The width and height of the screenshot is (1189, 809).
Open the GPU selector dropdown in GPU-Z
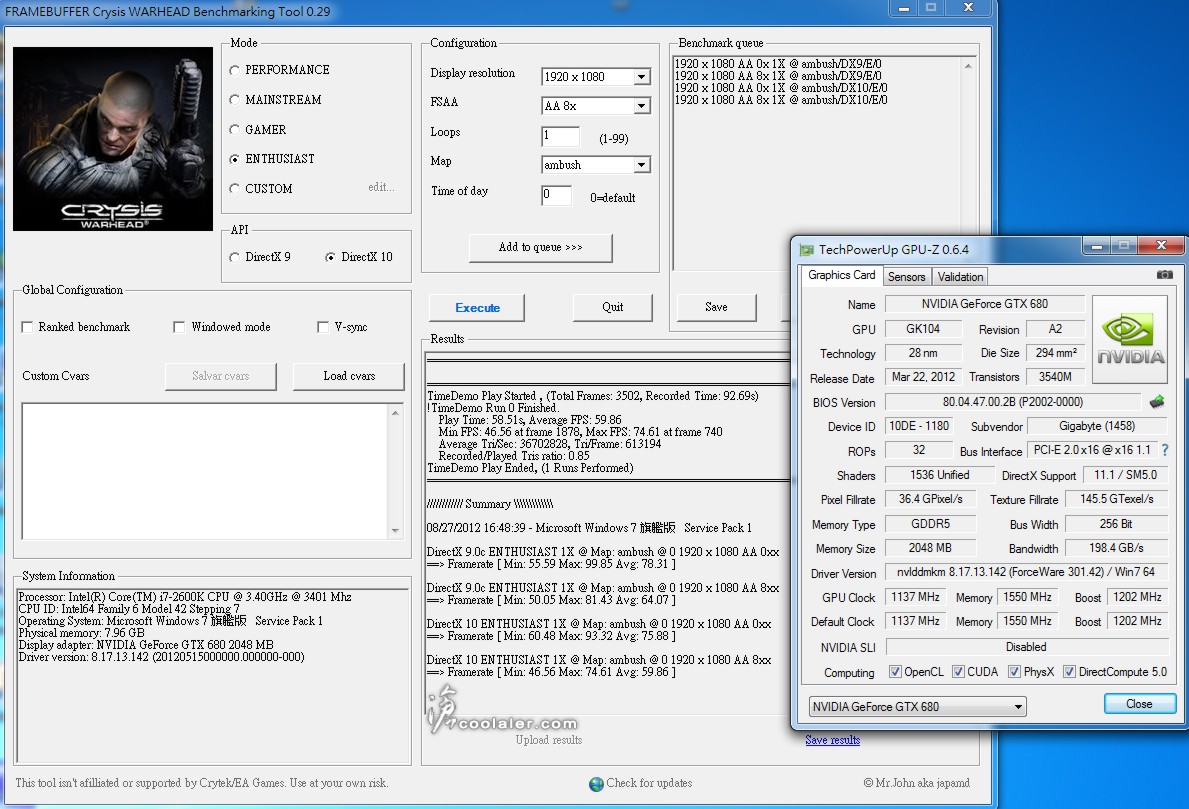918,707
